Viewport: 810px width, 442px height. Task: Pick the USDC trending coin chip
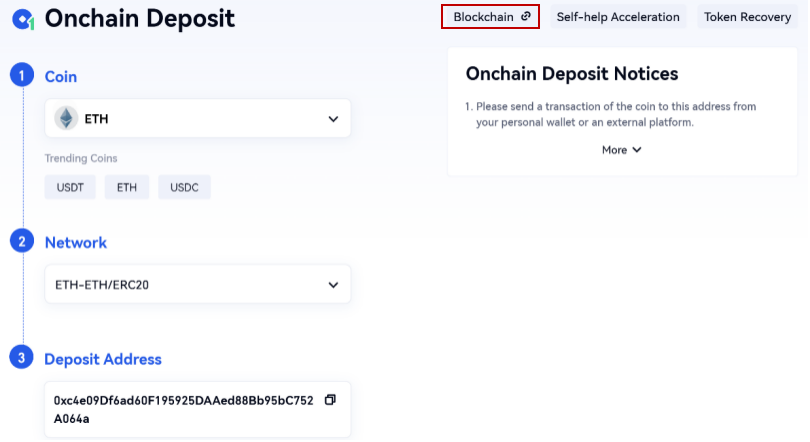coord(184,187)
